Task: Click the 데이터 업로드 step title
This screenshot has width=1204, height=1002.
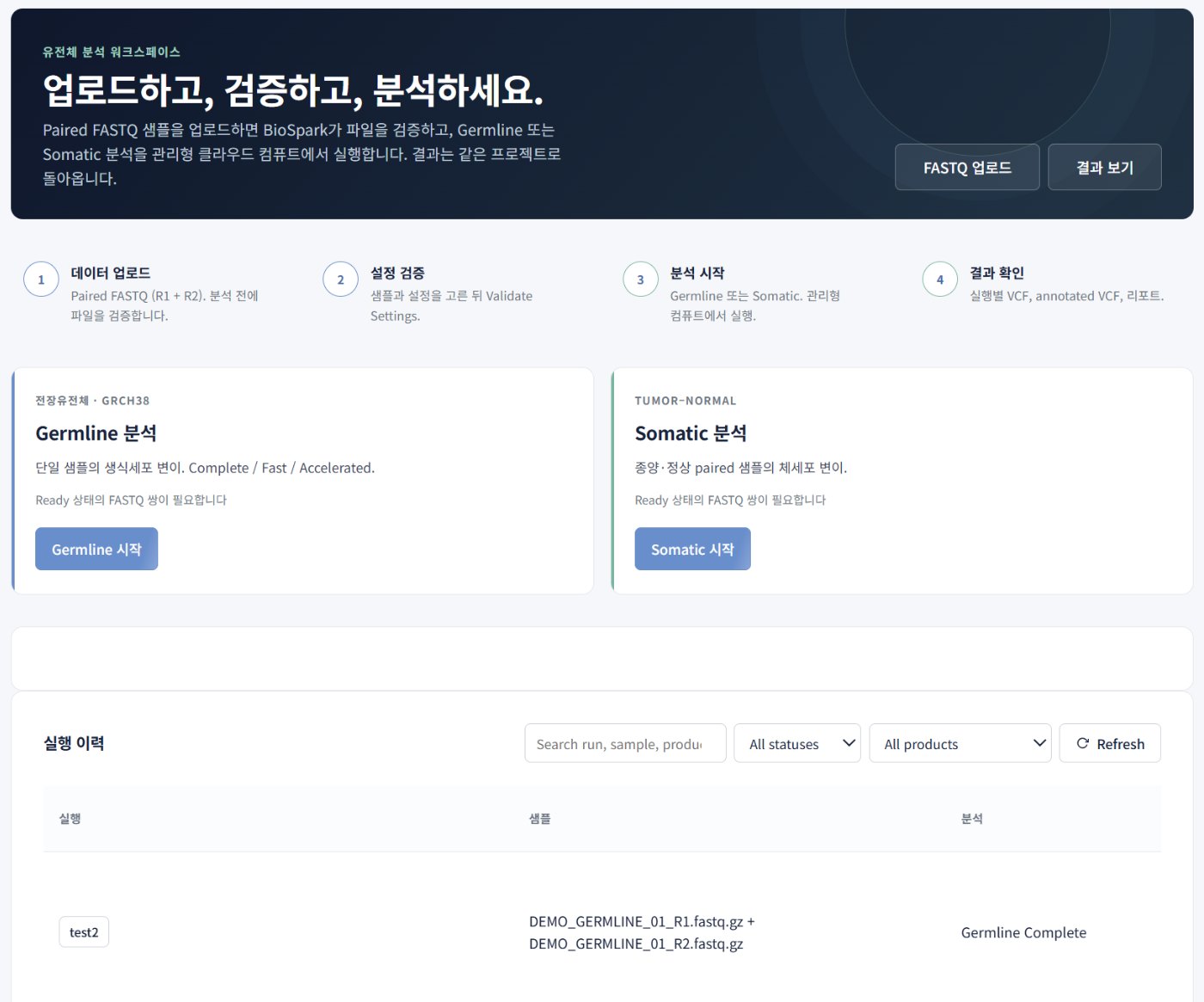Action: tap(111, 273)
